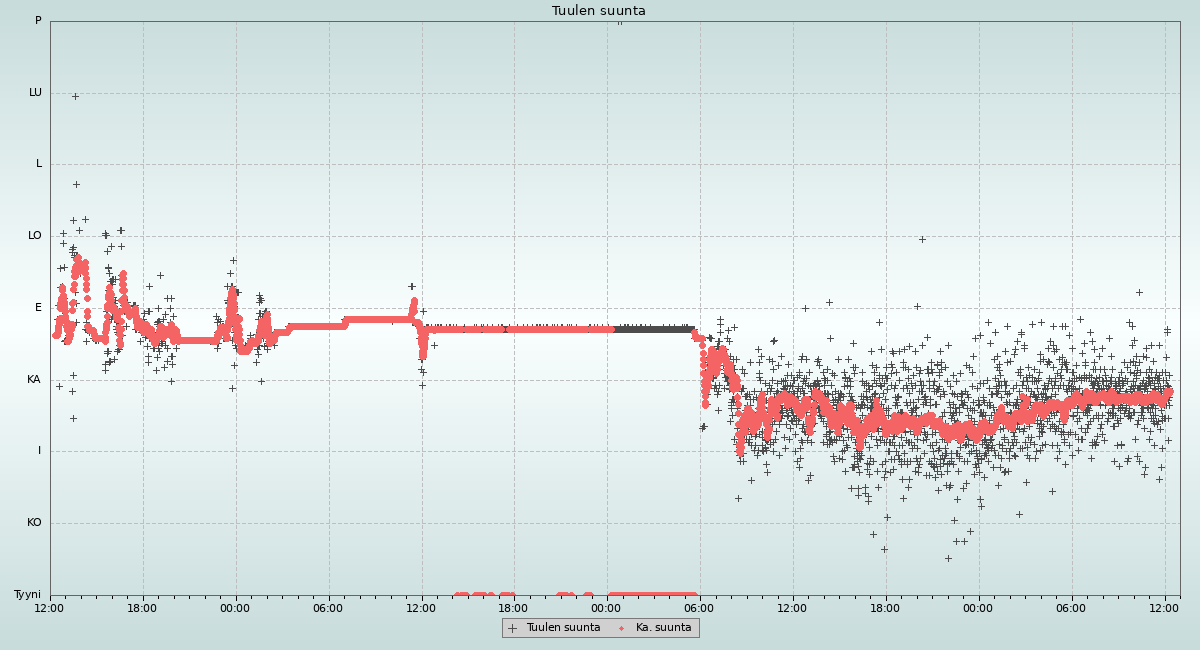
Task: Click the red dot legend marker
Action: tap(621, 628)
